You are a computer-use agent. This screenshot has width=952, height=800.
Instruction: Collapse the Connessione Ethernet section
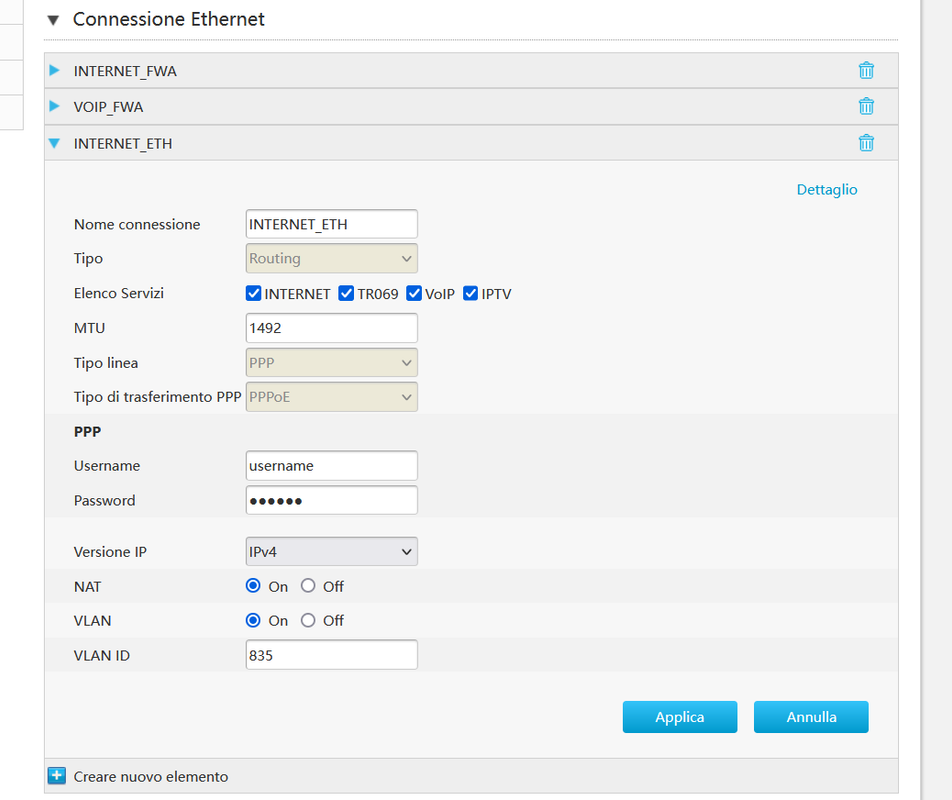pyautogui.click(x=53, y=20)
